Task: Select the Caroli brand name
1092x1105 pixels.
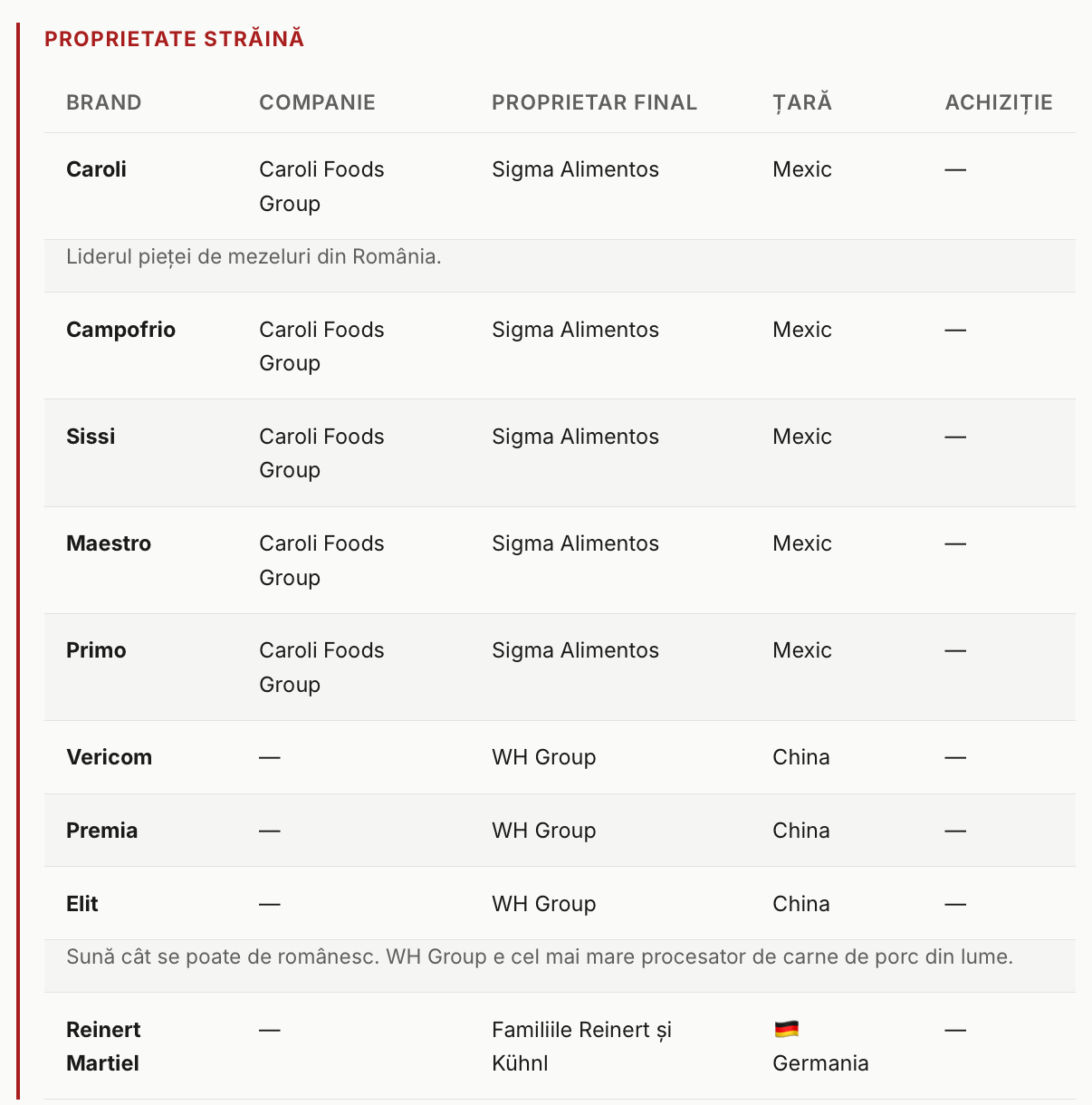Action: point(96,169)
